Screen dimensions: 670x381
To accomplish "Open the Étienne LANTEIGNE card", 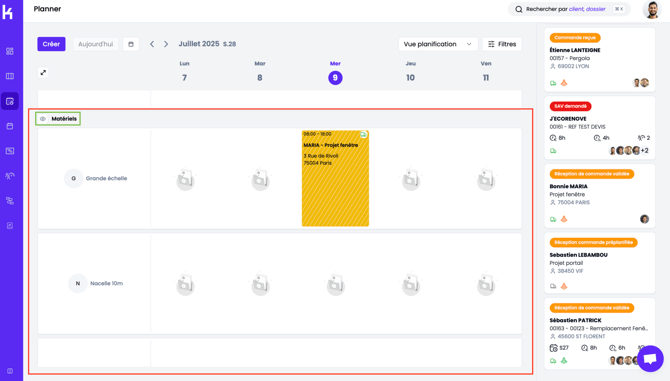I will 599,60.
